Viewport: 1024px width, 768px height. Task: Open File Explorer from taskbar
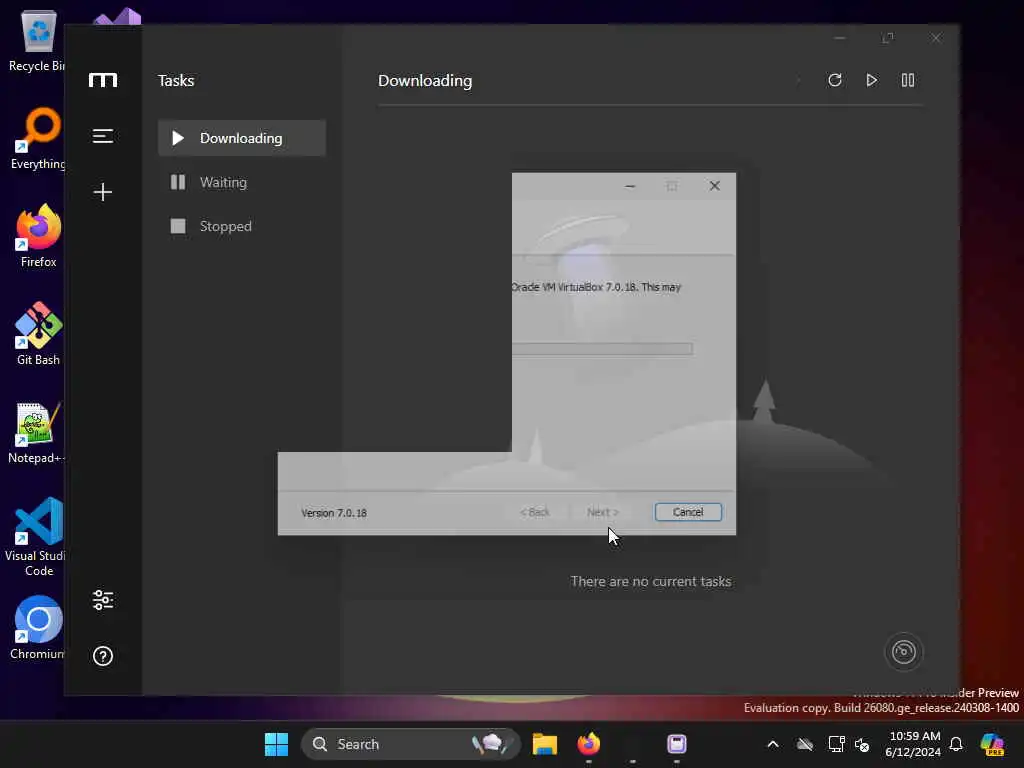click(x=545, y=744)
